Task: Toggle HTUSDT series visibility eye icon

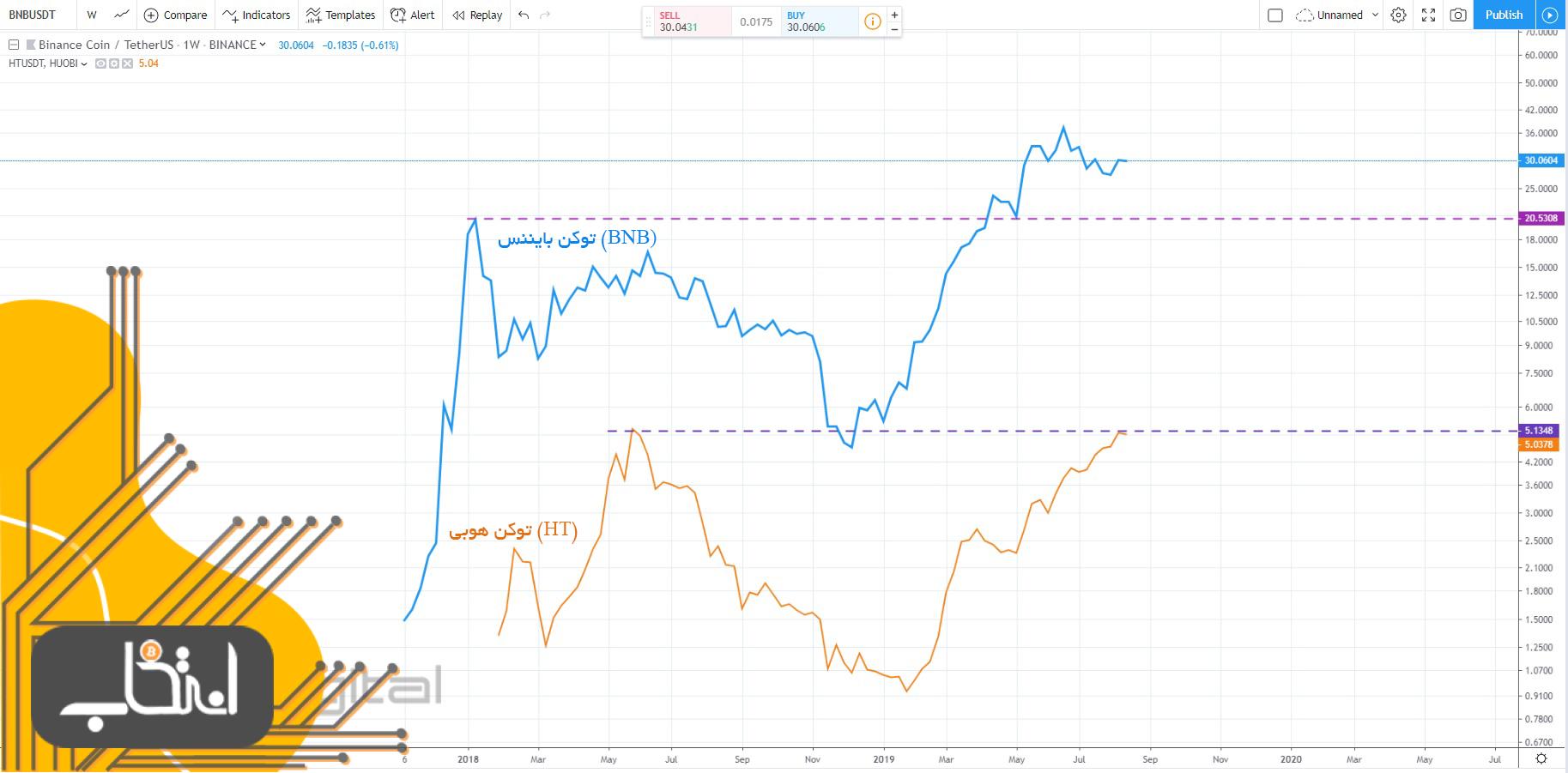Action: (x=100, y=63)
